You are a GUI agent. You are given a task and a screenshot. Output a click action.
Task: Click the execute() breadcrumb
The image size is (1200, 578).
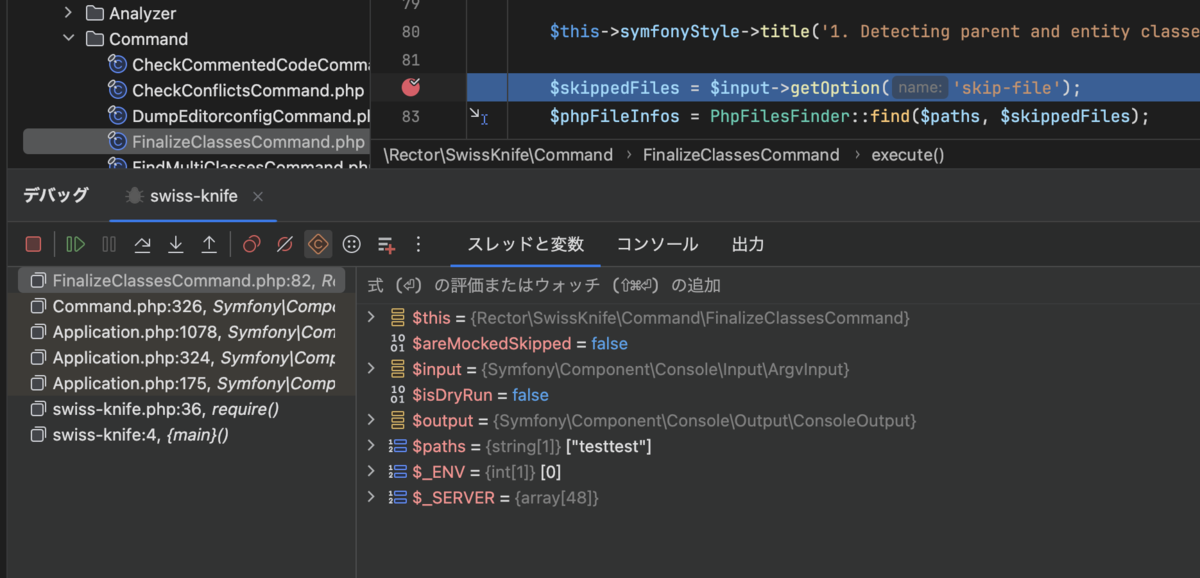pos(908,155)
